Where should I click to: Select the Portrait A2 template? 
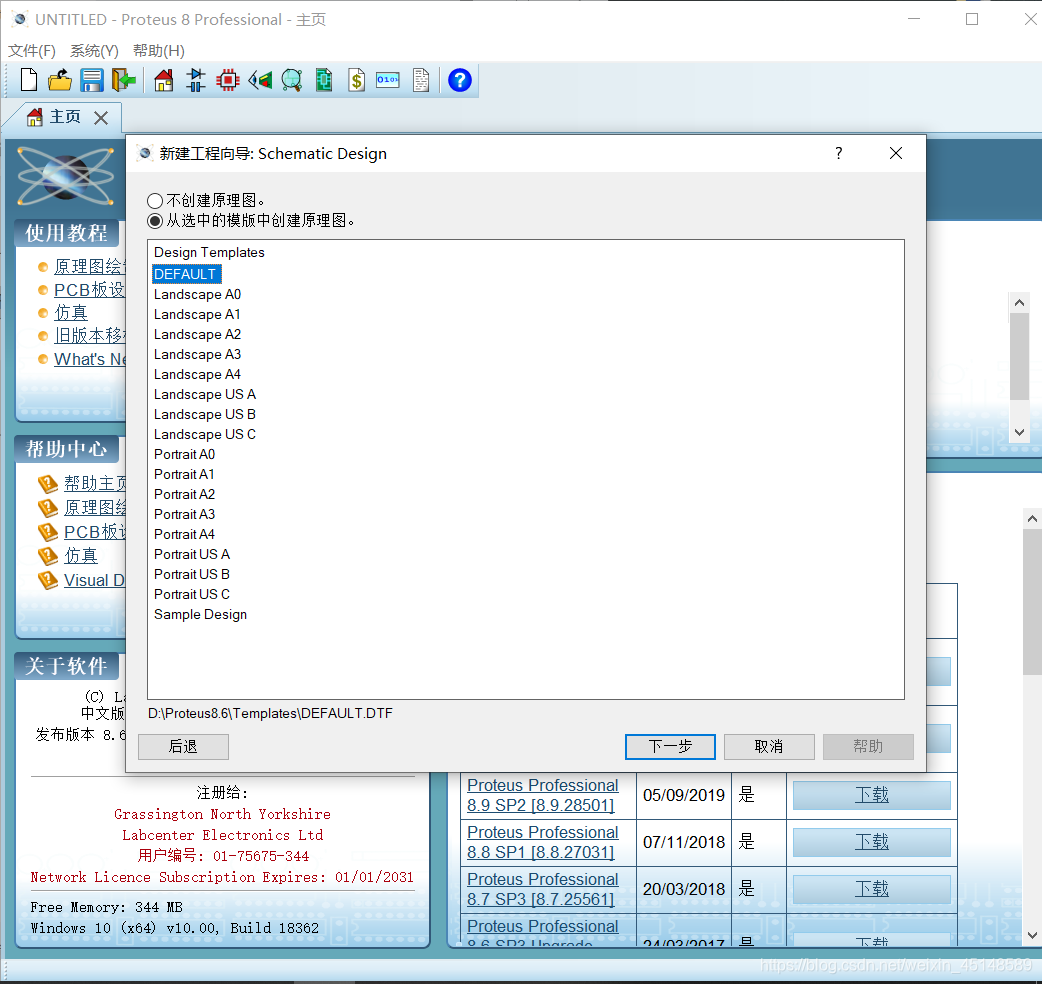pos(185,494)
